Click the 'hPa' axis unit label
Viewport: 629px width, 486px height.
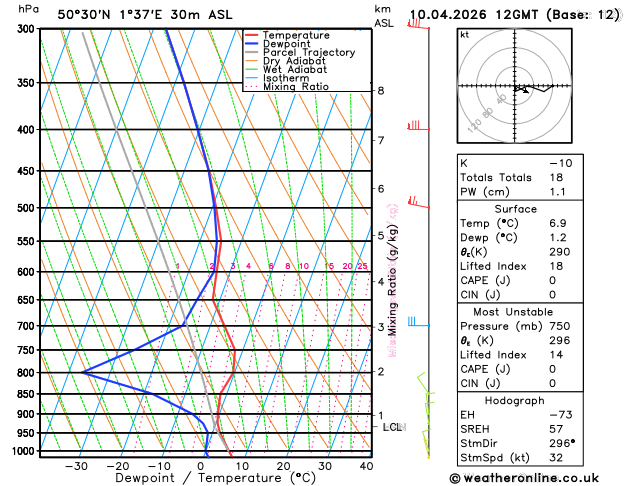(29, 10)
